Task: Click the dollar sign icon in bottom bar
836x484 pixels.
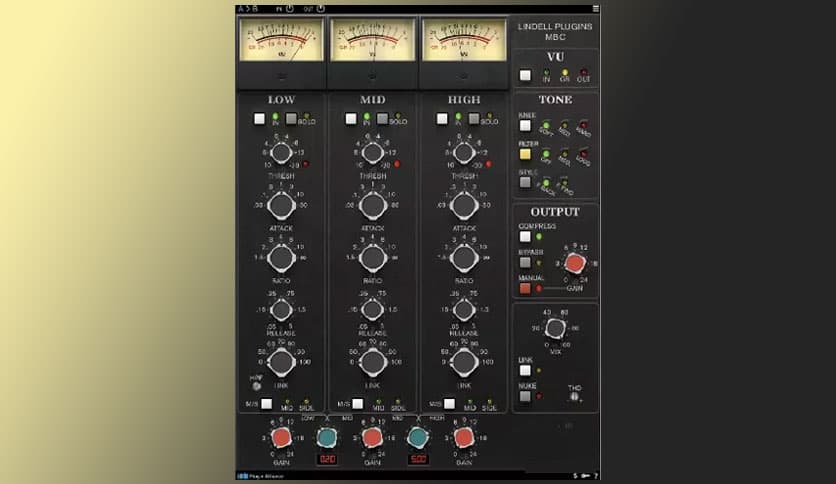Action: pos(575,476)
